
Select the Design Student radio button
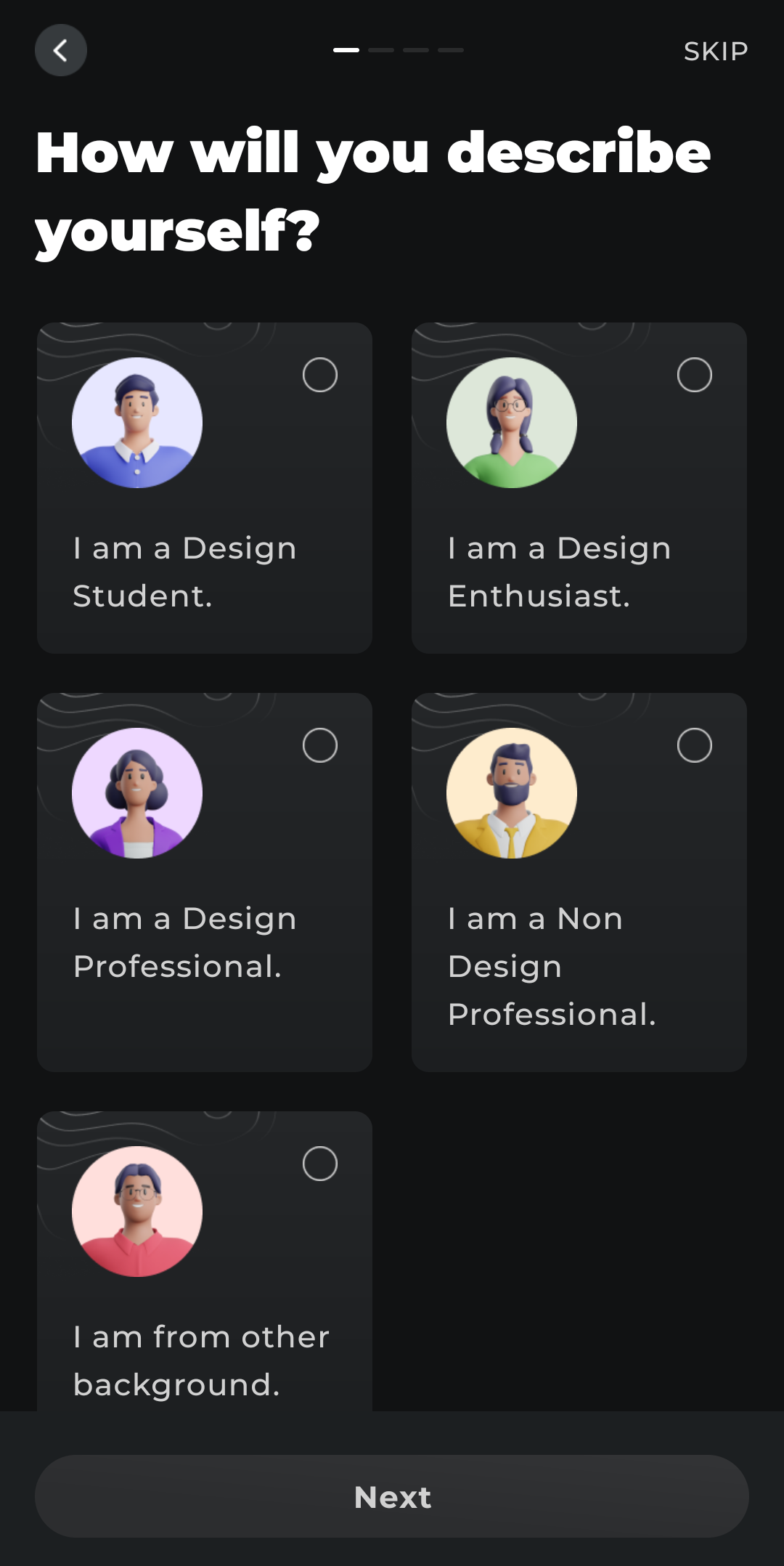[320, 375]
